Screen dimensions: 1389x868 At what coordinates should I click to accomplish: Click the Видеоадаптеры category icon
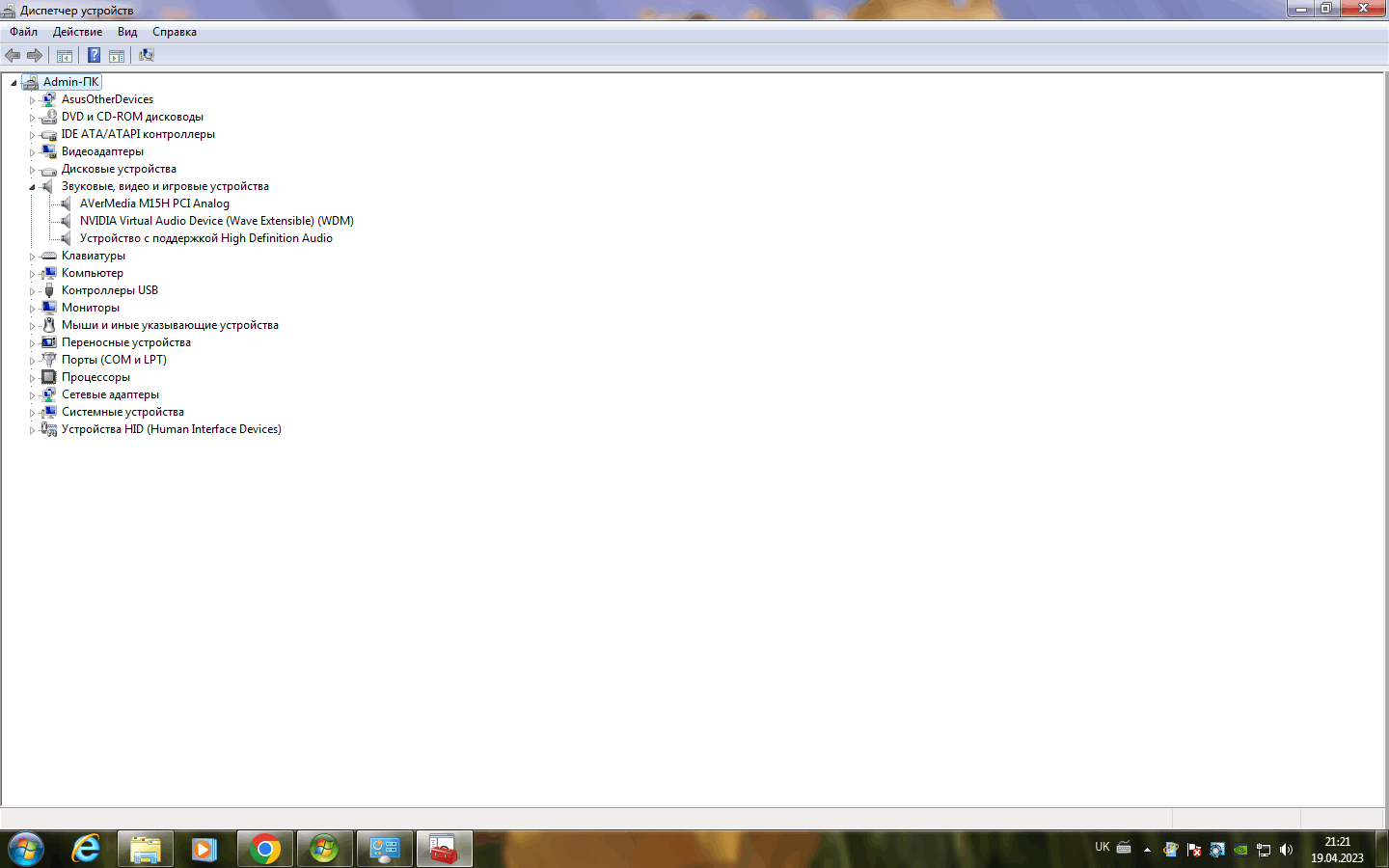click(49, 151)
